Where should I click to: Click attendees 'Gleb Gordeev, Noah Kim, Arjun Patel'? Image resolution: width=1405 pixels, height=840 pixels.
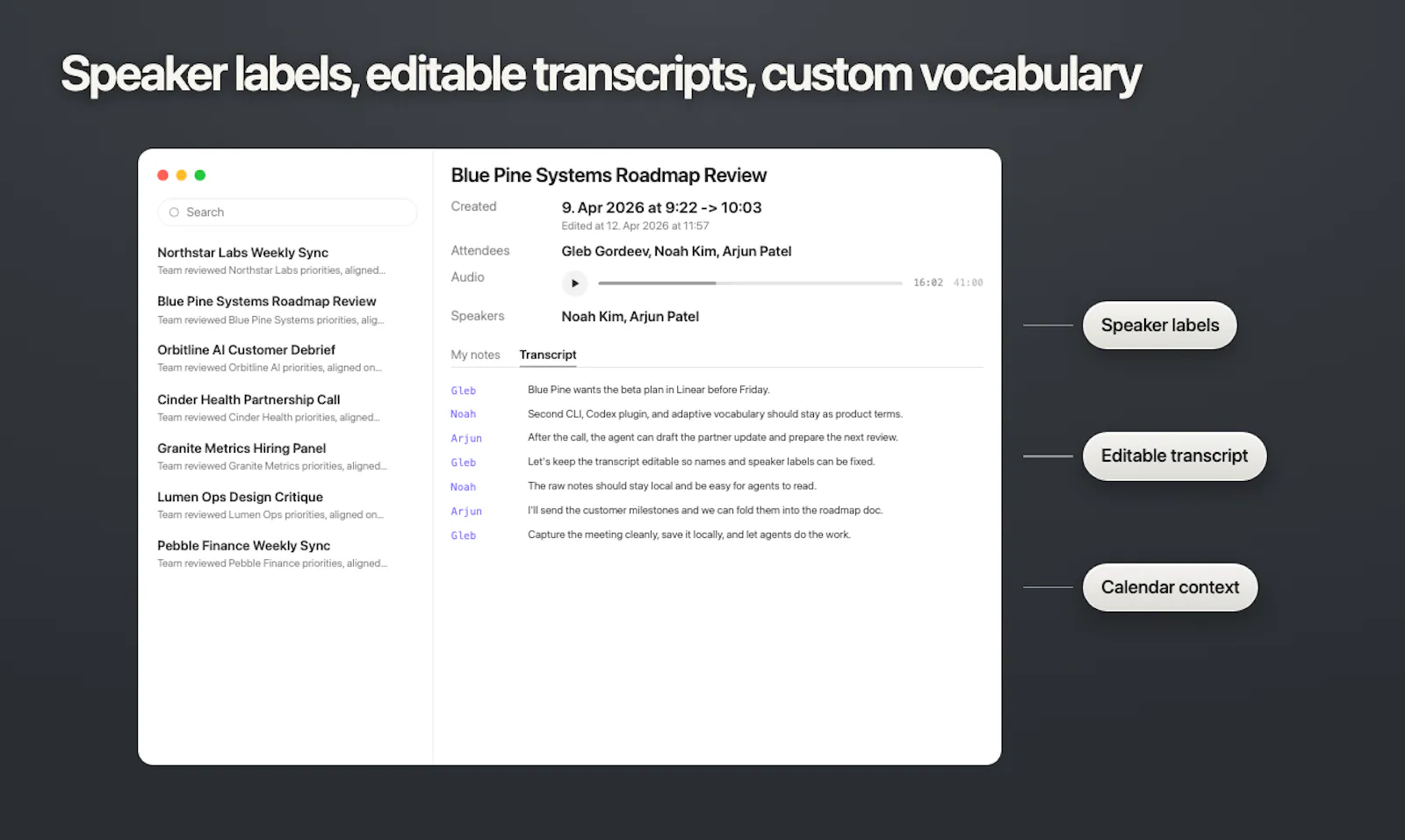pyautogui.click(x=676, y=251)
